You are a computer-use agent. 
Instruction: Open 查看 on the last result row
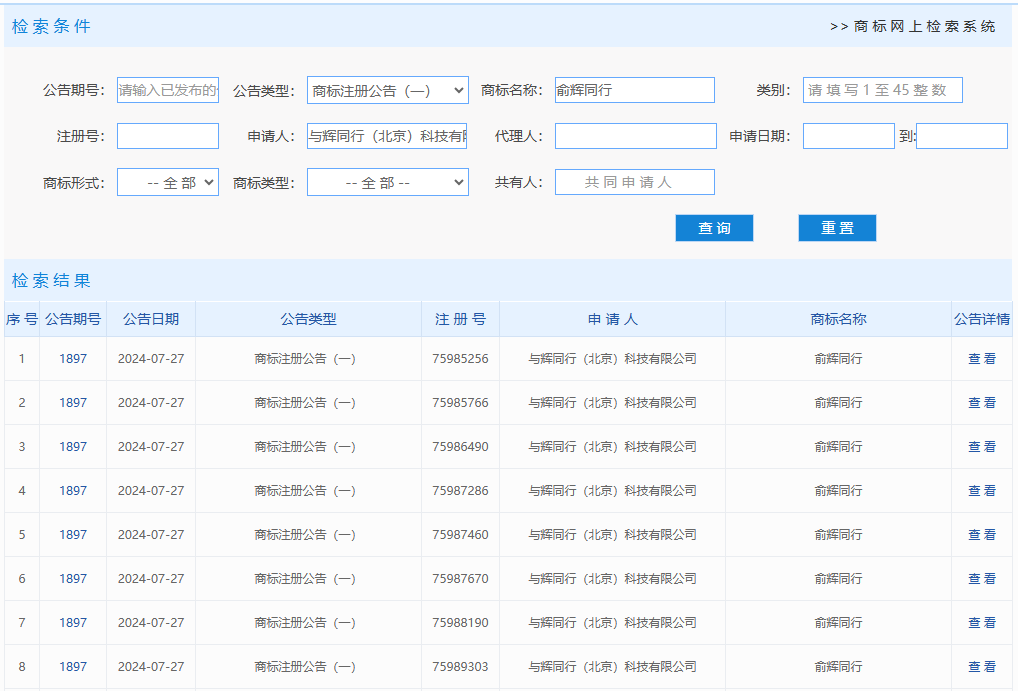(x=981, y=666)
